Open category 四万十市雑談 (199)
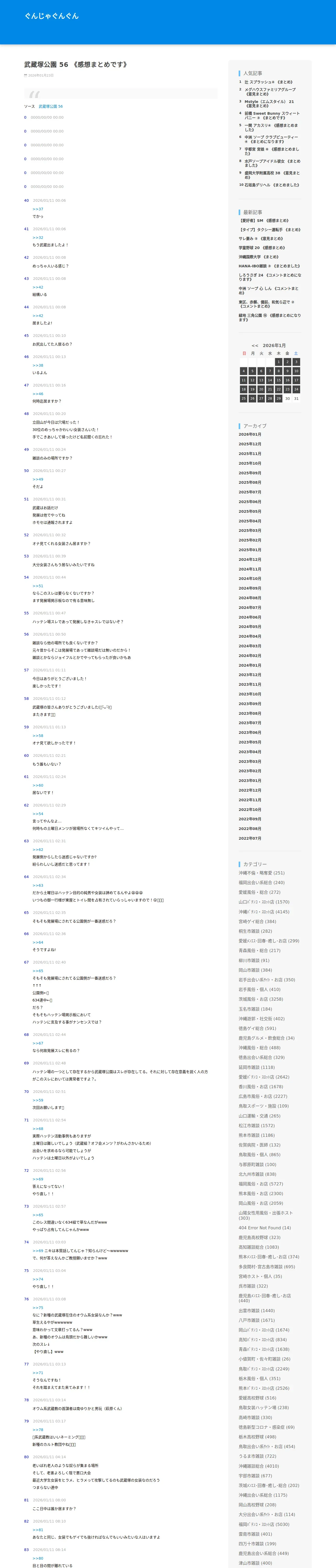336x1568 pixels. [257, 1544]
